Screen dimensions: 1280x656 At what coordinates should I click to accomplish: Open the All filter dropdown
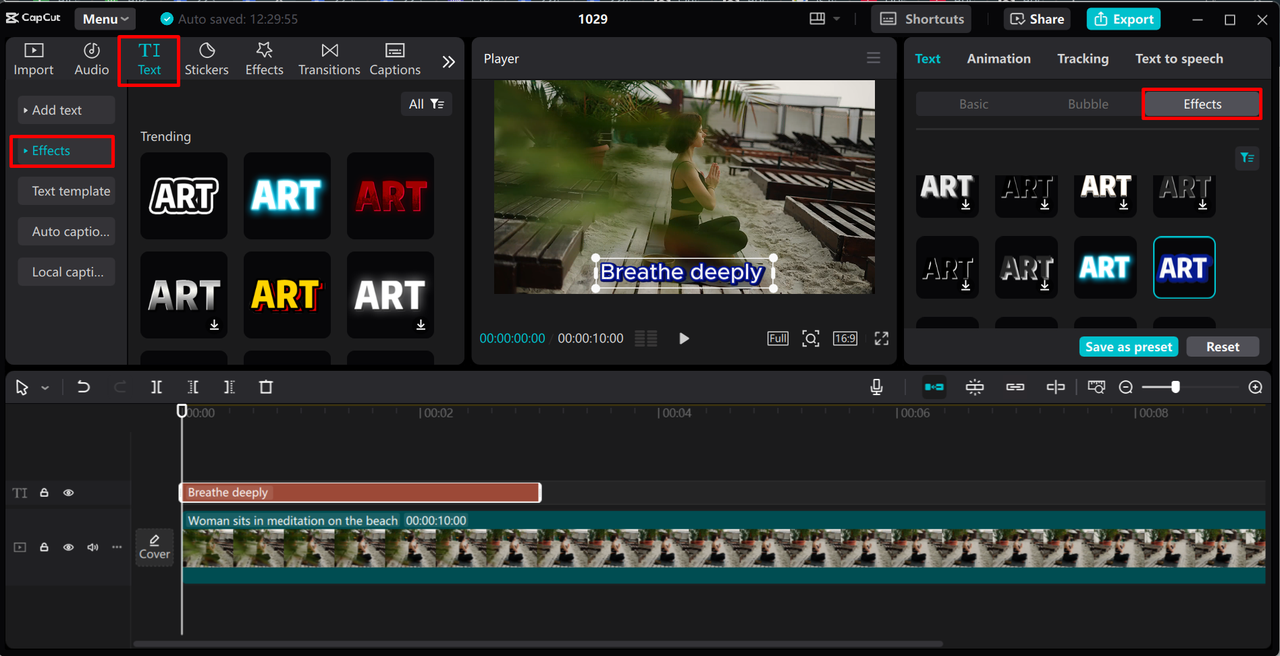(426, 104)
